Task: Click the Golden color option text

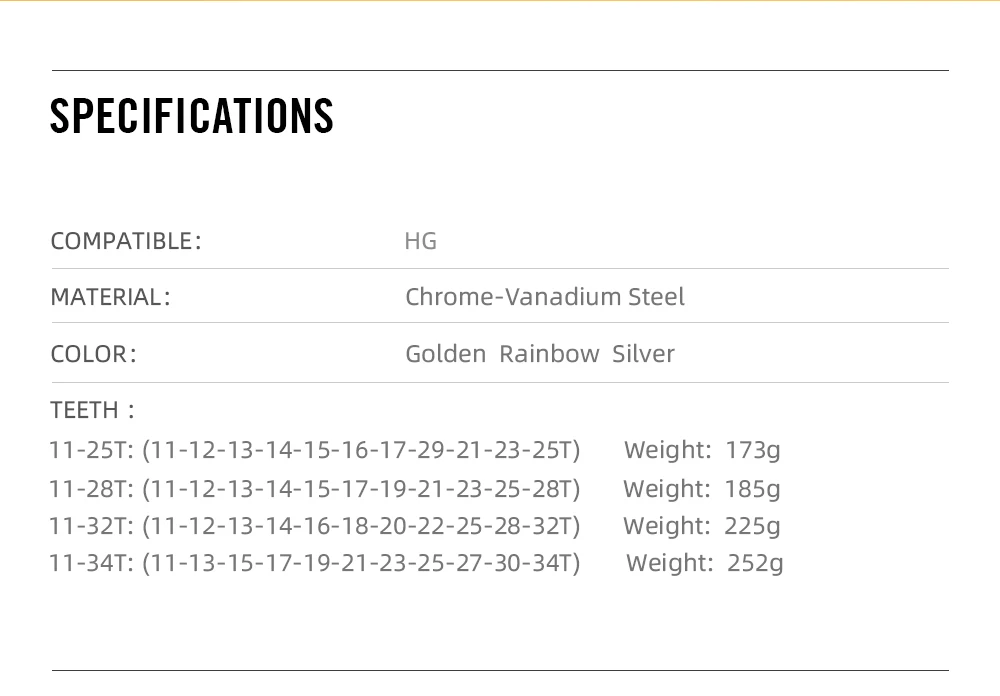Action: point(445,353)
